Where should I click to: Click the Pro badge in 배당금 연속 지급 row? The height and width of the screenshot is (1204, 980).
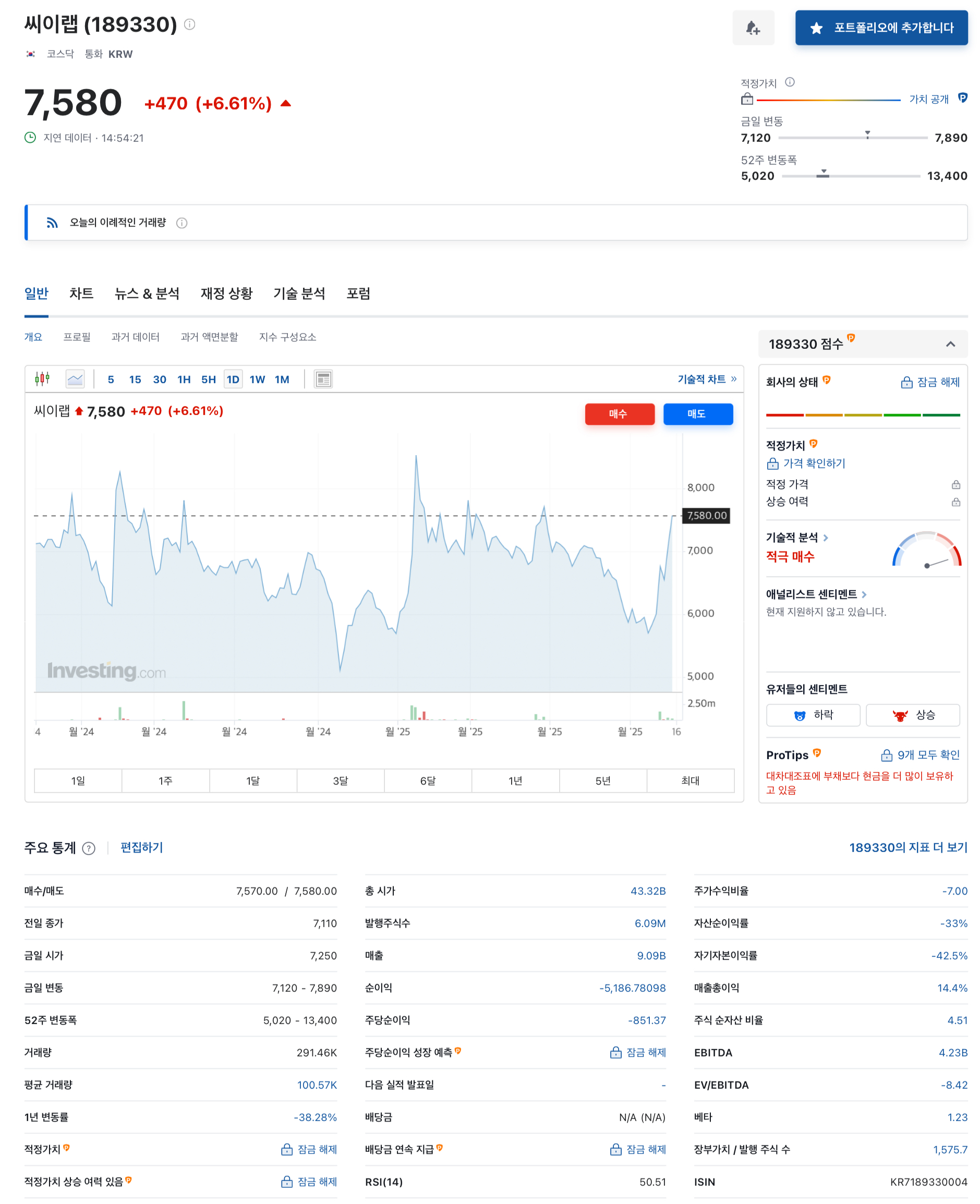(440, 1148)
